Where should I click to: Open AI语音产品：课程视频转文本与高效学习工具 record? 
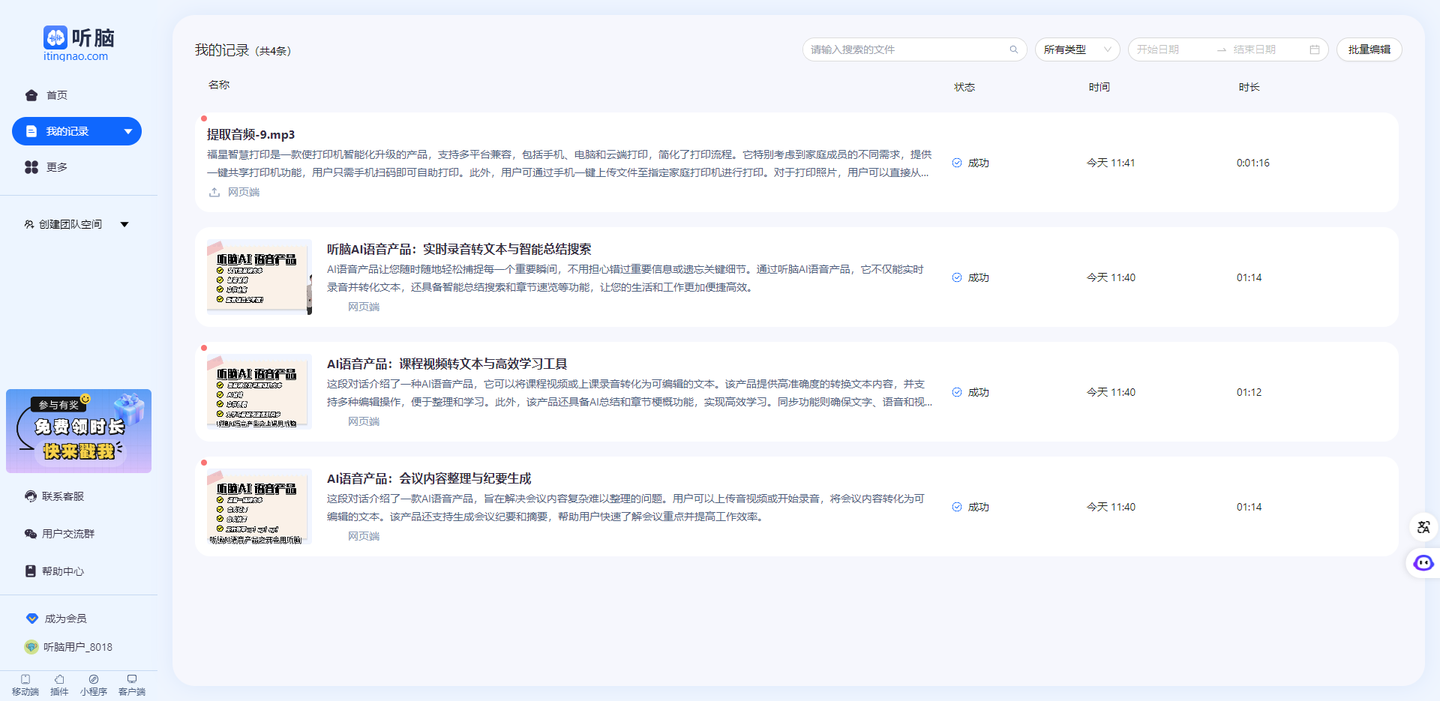(x=447, y=364)
